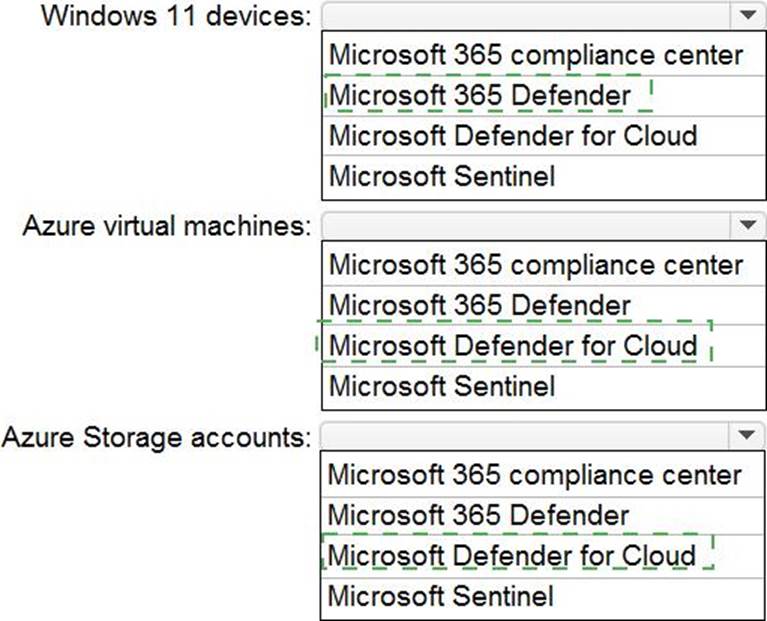Select Microsoft 365 Defender for Windows 11 devices
The image size is (767, 621).
click(481, 95)
